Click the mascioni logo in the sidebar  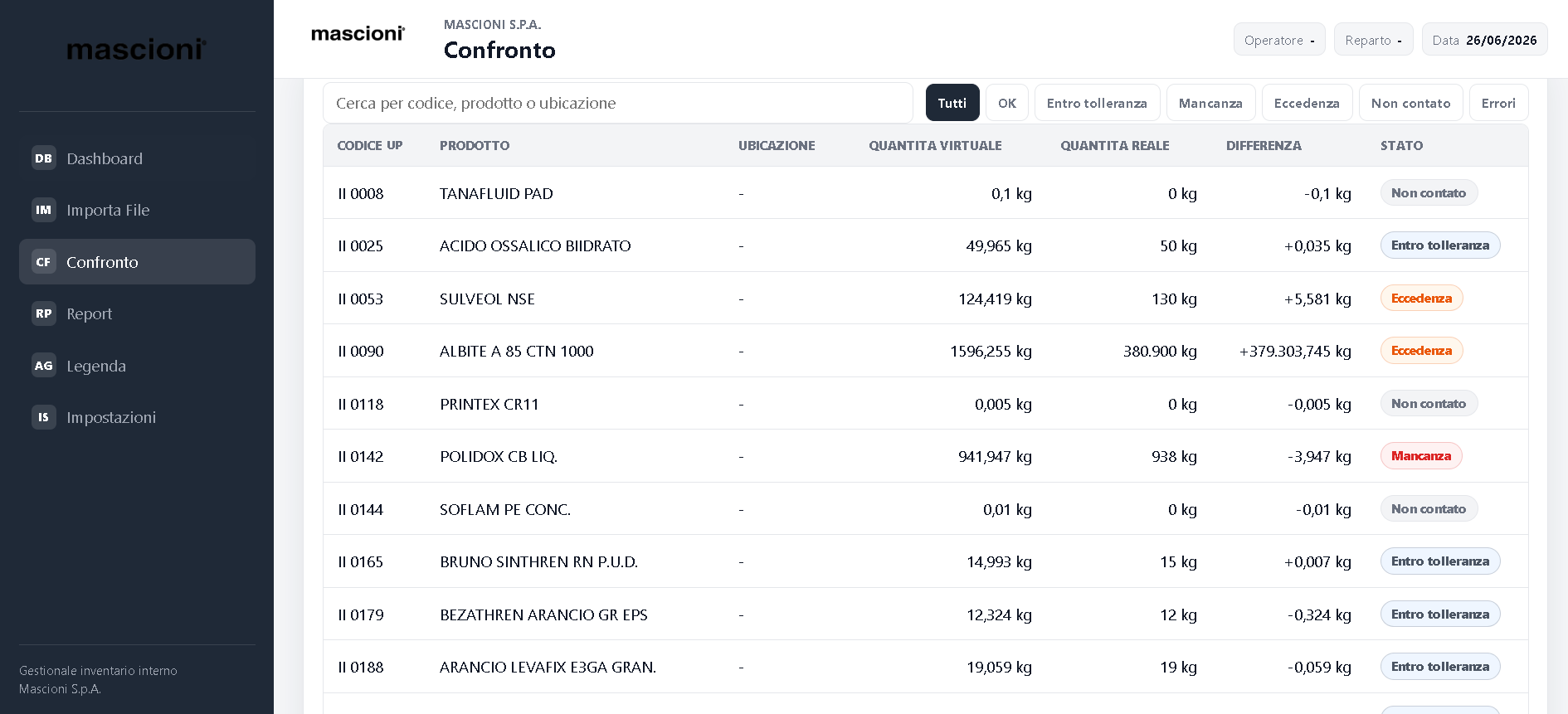click(137, 50)
